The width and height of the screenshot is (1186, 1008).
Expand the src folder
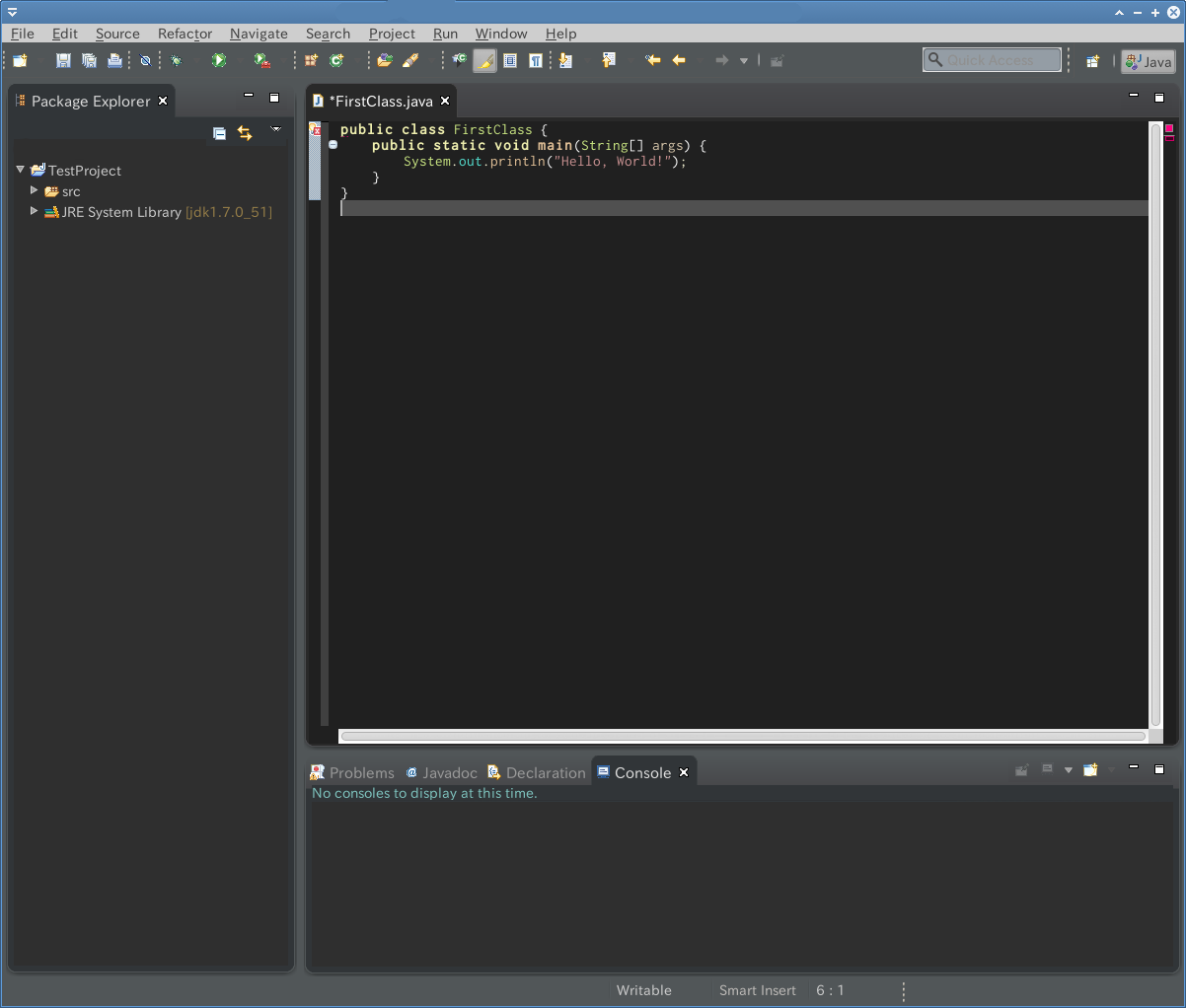pyautogui.click(x=34, y=191)
